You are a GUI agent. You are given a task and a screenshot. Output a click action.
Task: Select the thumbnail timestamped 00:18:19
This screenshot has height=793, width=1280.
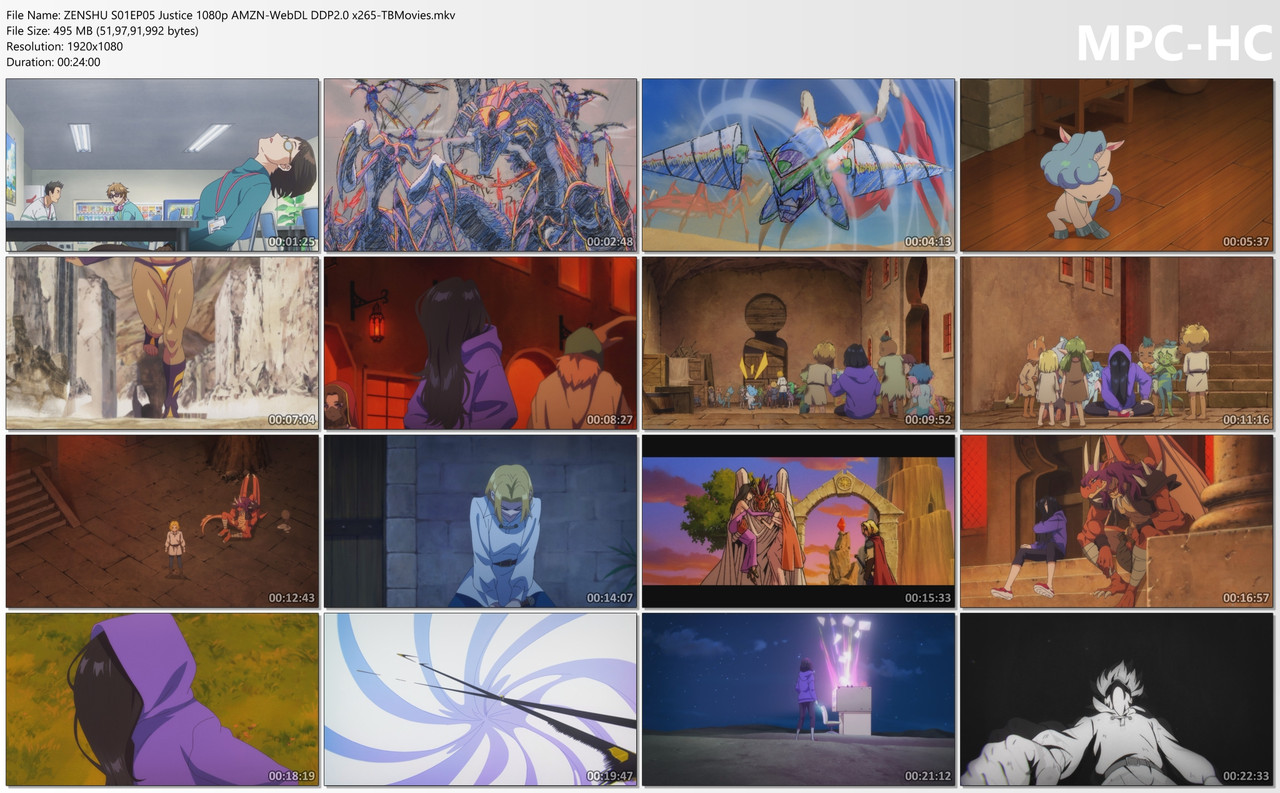[x=162, y=699]
